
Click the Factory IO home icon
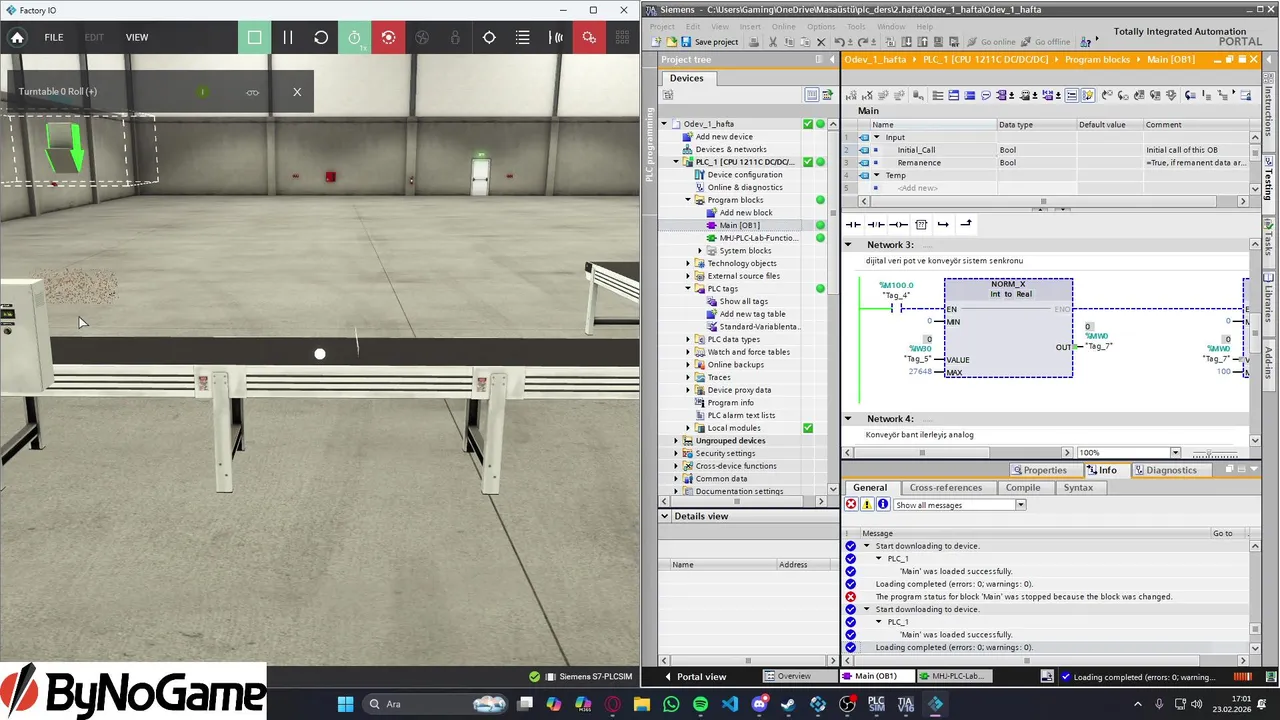pyautogui.click(x=17, y=37)
